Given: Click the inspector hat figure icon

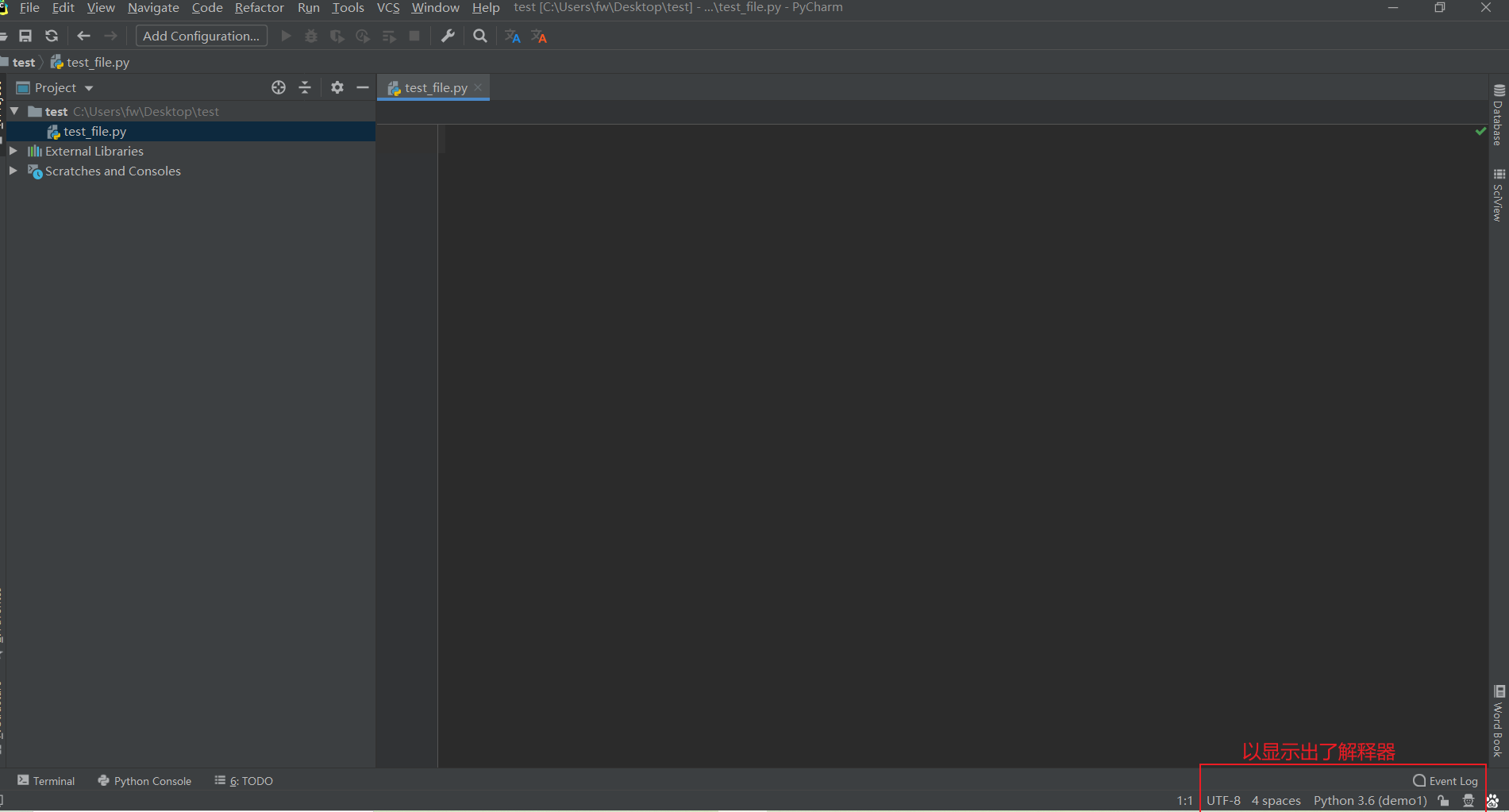Looking at the screenshot, I should (1469, 801).
